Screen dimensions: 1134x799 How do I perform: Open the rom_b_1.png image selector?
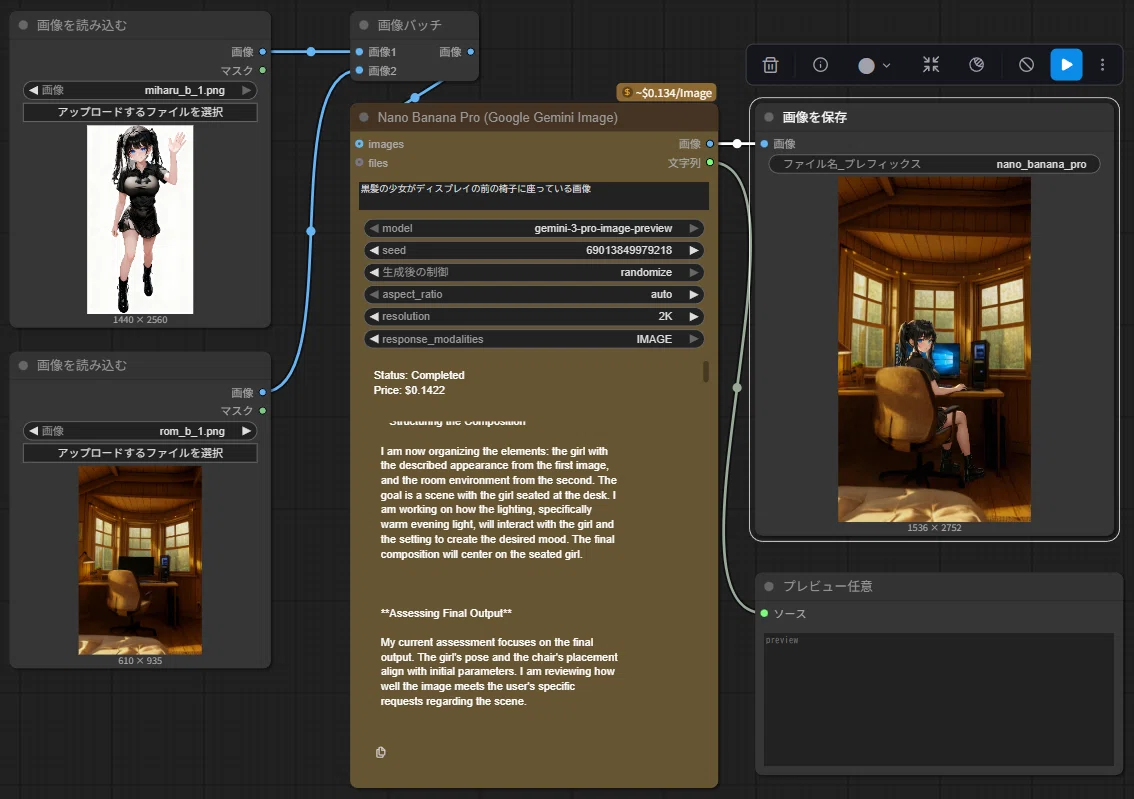(x=140, y=431)
